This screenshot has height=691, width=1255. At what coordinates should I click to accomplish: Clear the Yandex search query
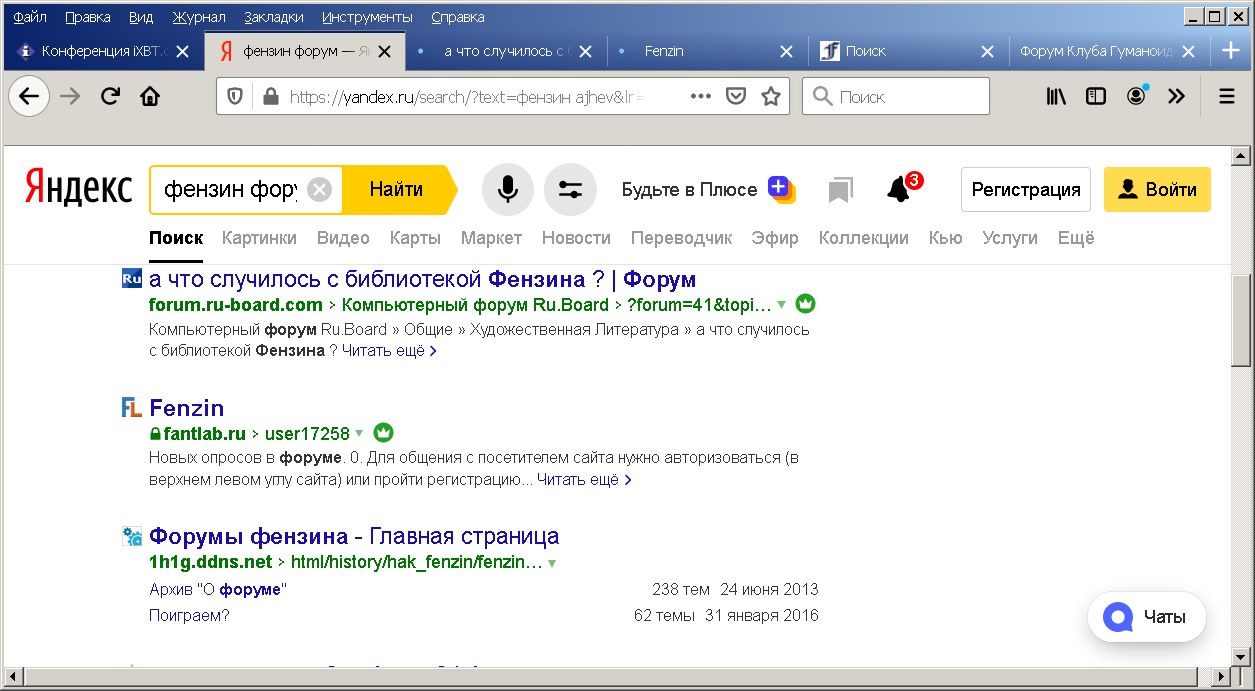pyautogui.click(x=319, y=189)
